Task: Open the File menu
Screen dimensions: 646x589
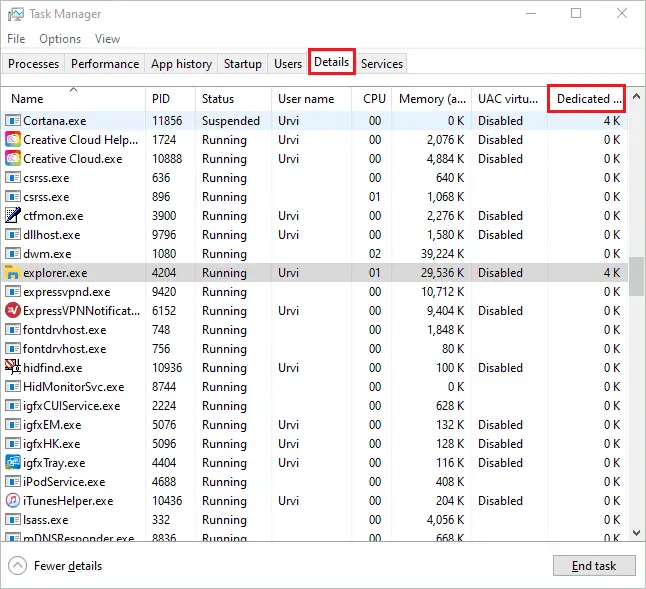Action: tap(16, 39)
